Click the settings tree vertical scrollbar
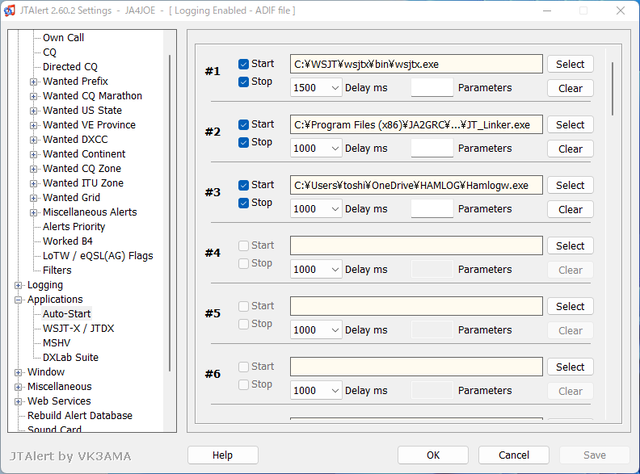 (x=170, y=213)
